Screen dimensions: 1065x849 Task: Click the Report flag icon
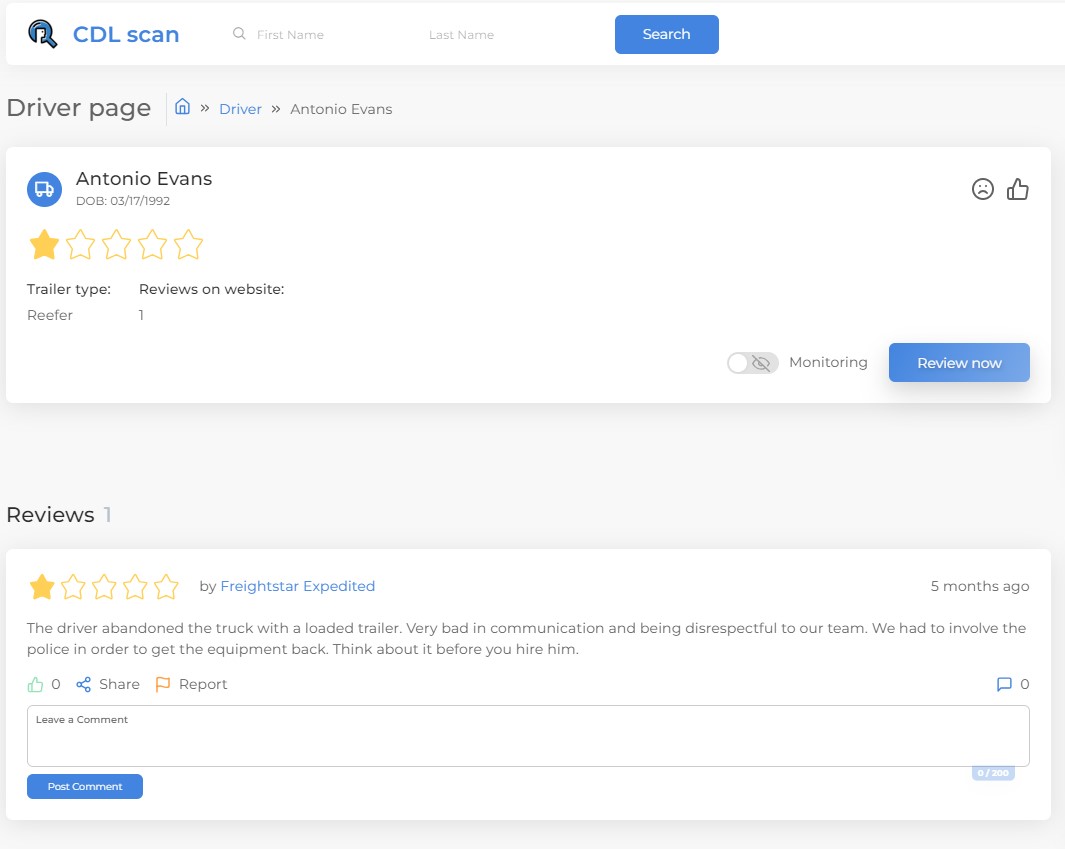pyautogui.click(x=162, y=685)
